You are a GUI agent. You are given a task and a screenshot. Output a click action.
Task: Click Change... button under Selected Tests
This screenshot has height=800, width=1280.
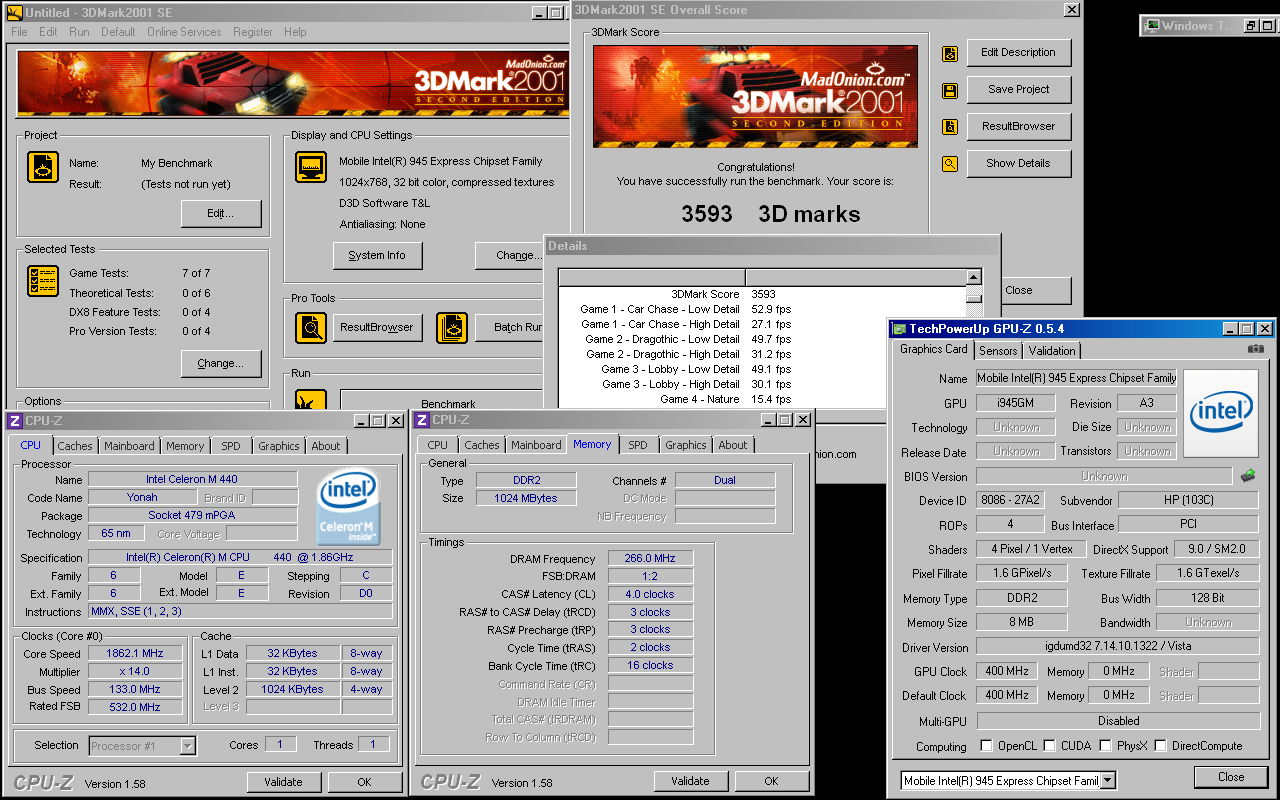[x=221, y=363]
